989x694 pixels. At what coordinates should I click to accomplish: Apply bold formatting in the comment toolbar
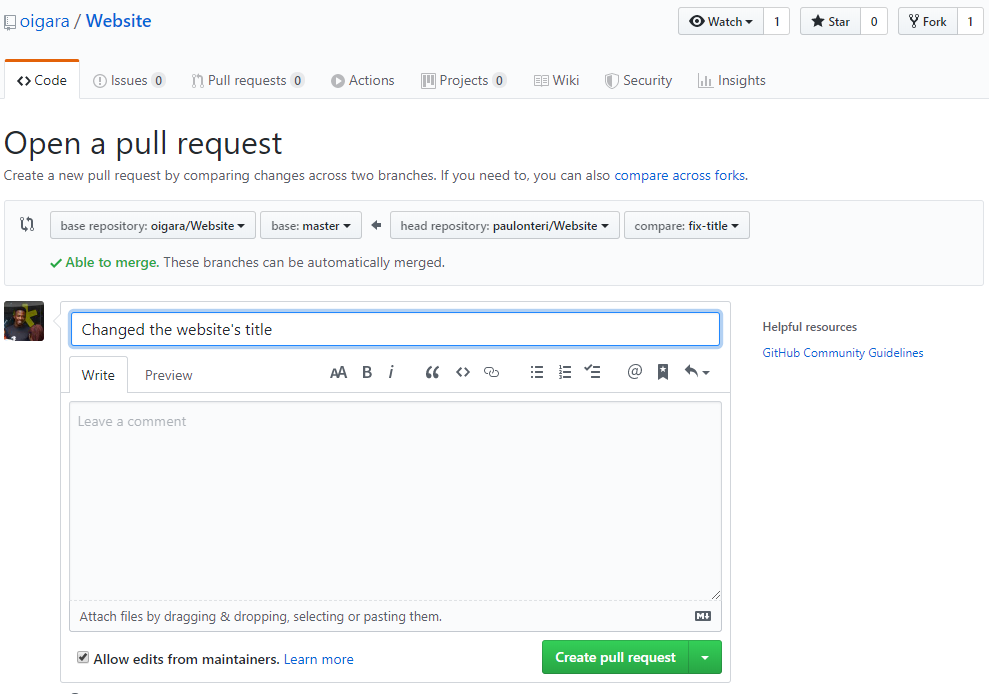tap(366, 371)
